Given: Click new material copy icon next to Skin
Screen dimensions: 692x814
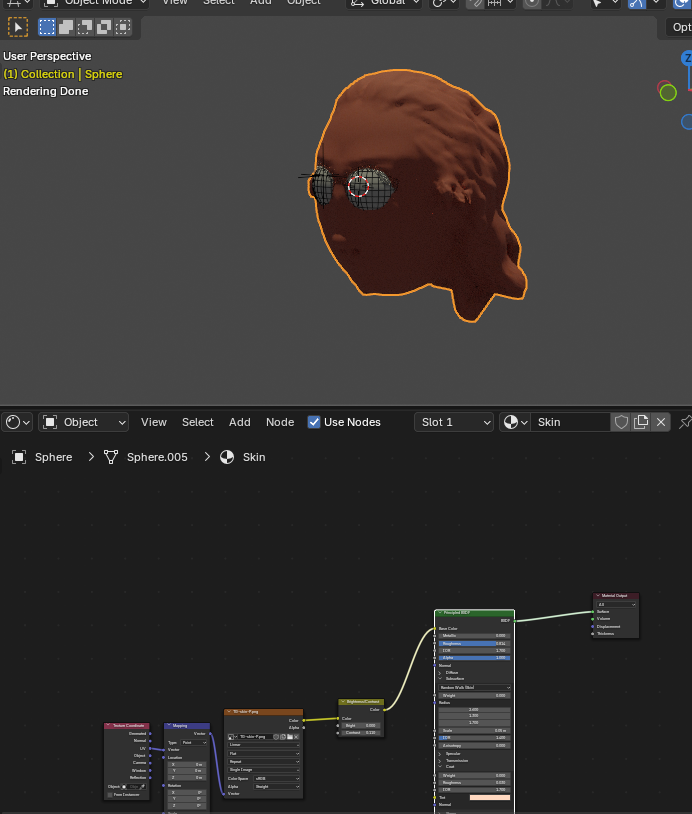Looking at the screenshot, I should [x=641, y=422].
